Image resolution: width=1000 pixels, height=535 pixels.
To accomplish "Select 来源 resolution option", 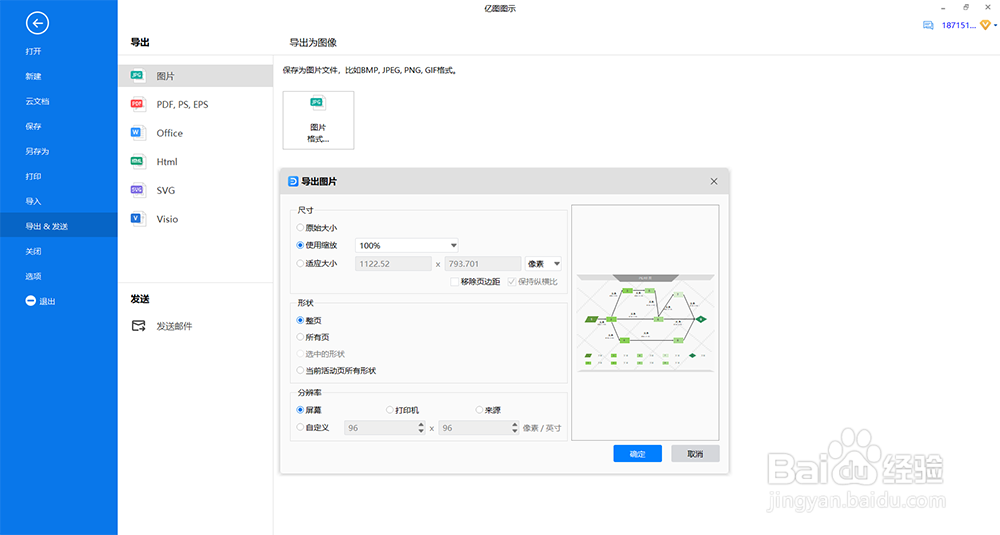I will (479, 410).
